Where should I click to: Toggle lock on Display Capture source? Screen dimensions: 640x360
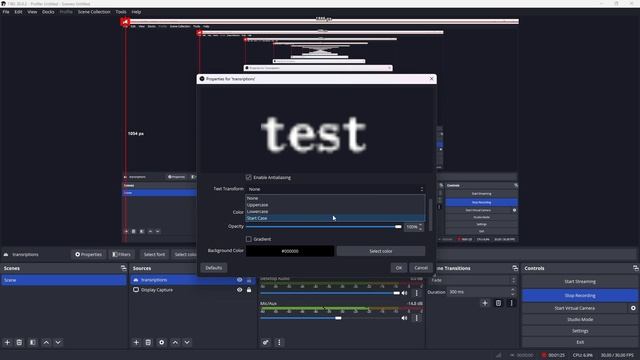(249, 290)
